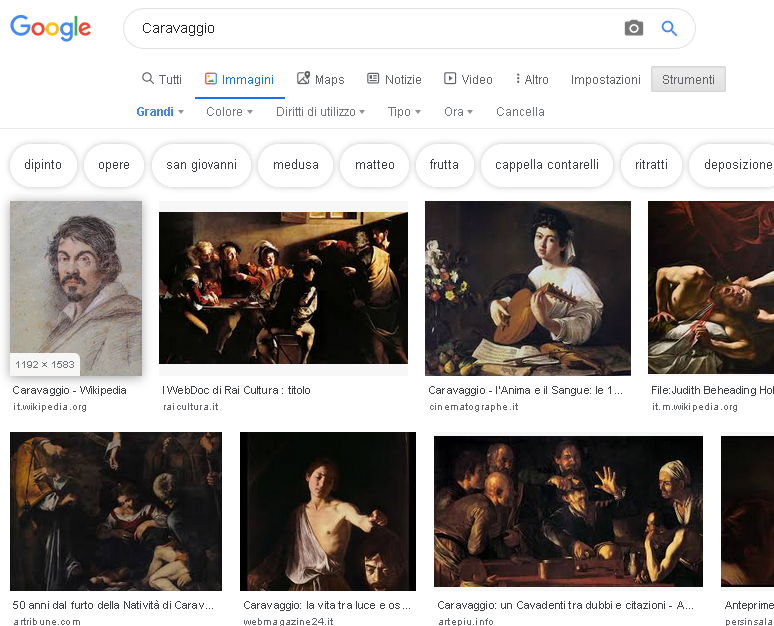
Task: Switch to the Video tab
Action: click(x=468, y=79)
